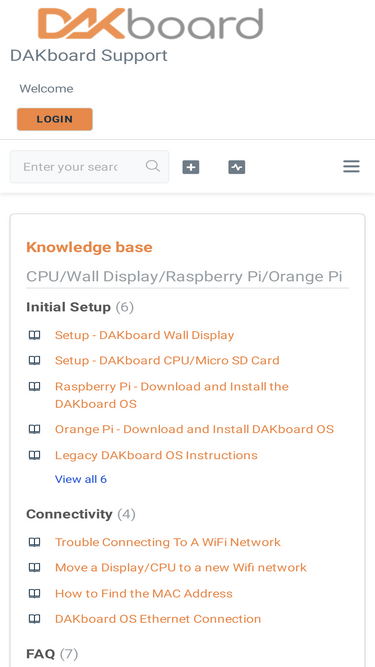The height and width of the screenshot is (667, 375).
Task: Open the Connectivity folder heading
Action: click(69, 514)
